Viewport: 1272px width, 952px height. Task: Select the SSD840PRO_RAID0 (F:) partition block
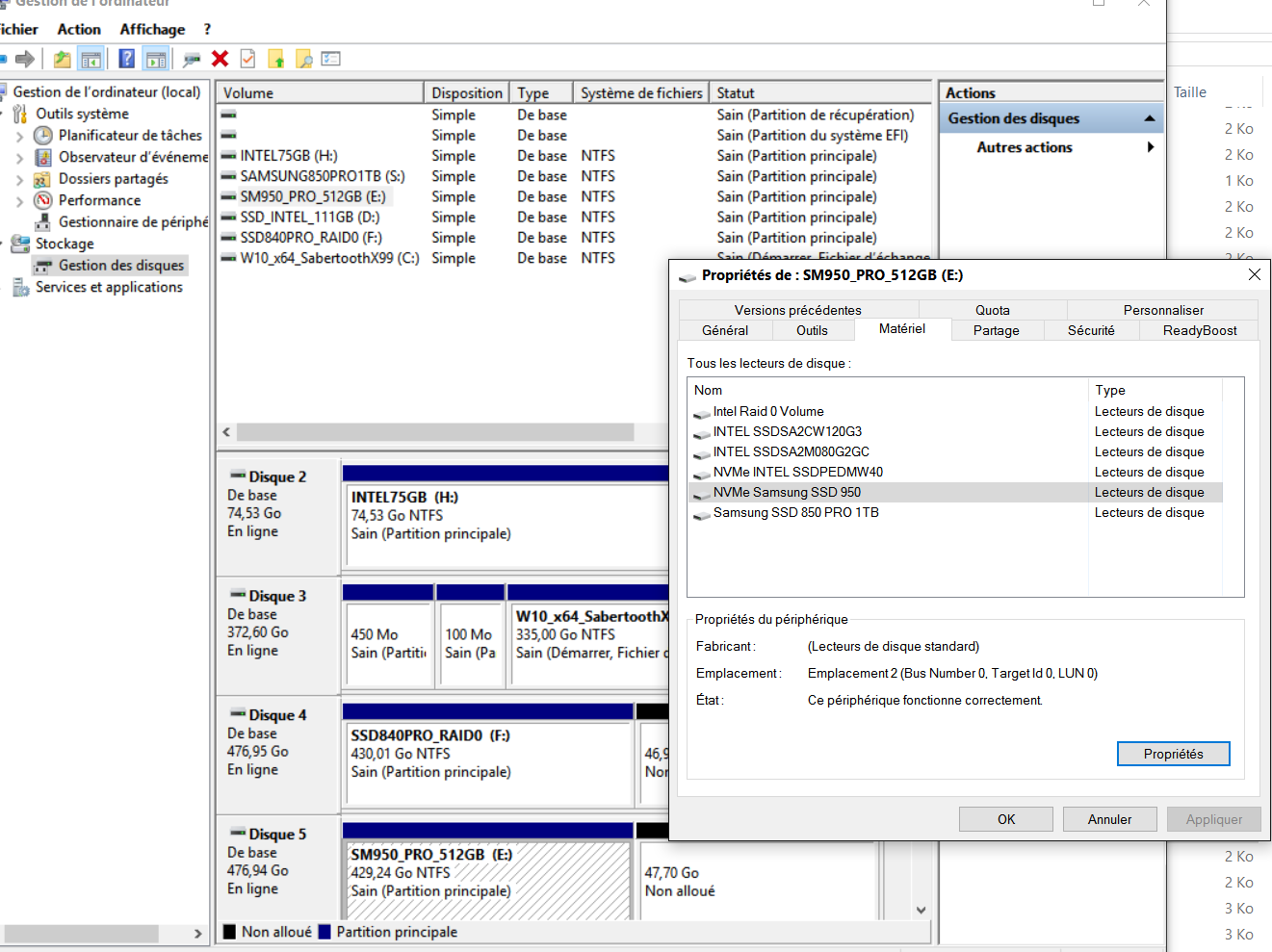click(488, 763)
